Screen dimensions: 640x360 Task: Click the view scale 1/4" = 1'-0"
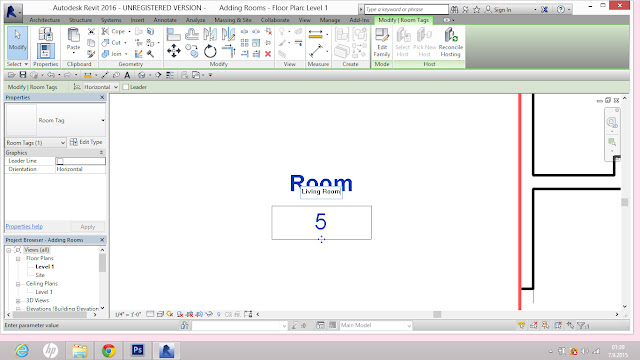128,314
